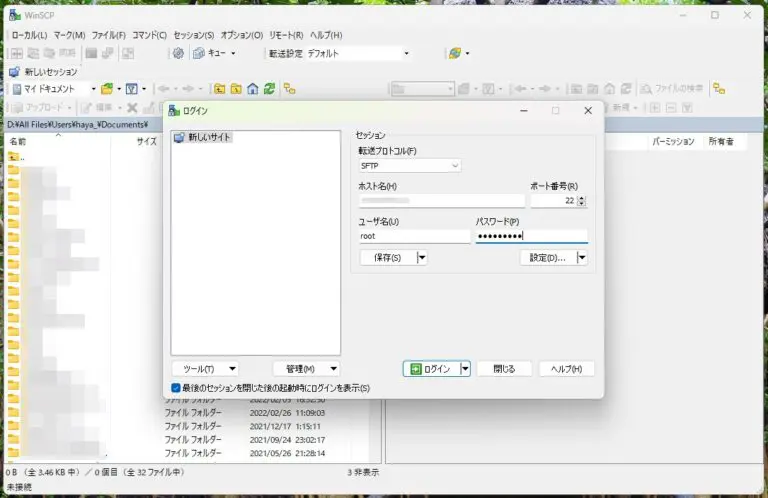
Task: Select 新しいサイト in the site list
Action: click(209, 137)
